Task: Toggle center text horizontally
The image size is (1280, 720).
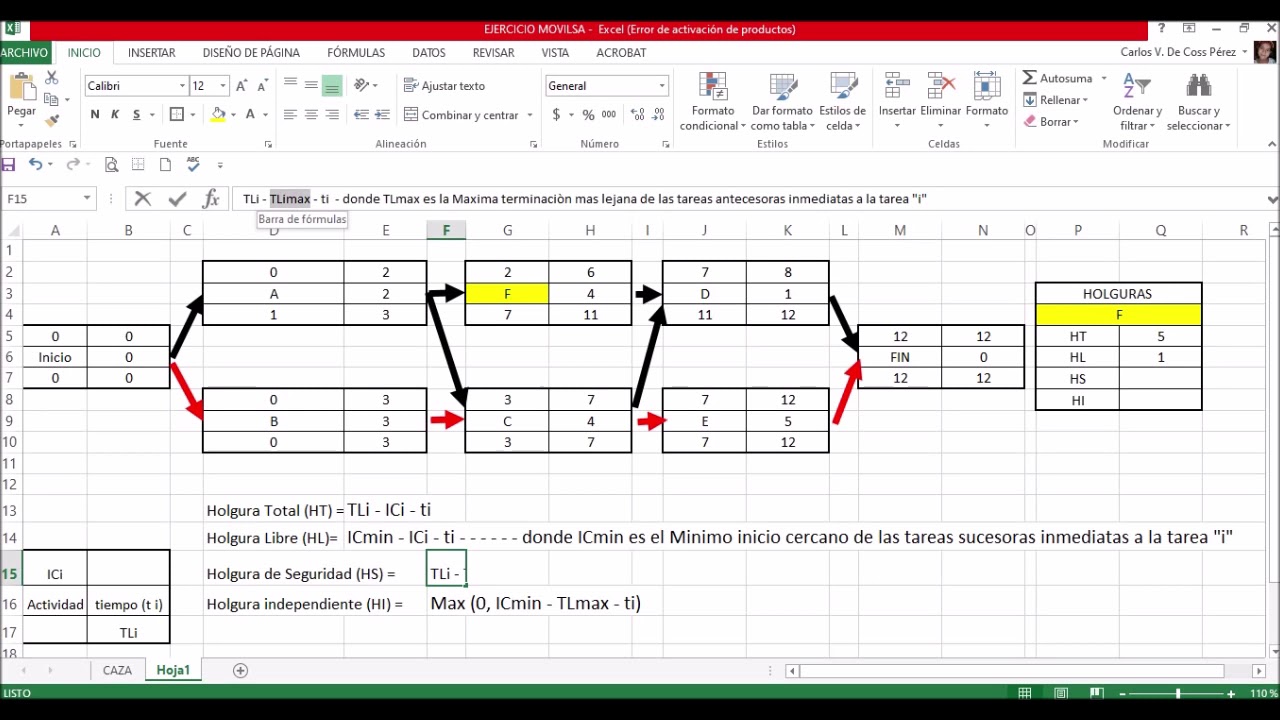Action: coord(311,115)
